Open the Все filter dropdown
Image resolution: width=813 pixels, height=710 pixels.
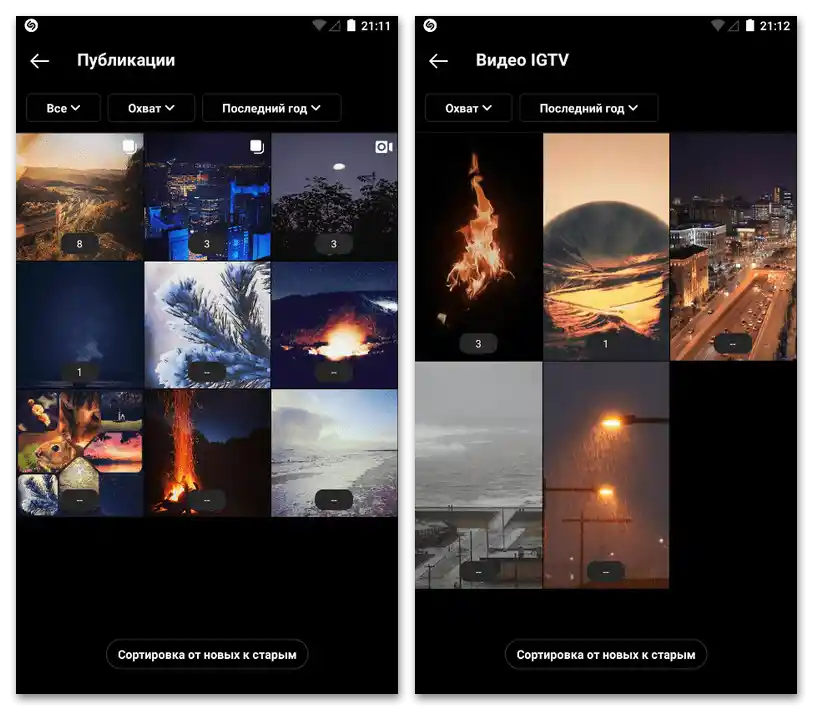(x=63, y=108)
